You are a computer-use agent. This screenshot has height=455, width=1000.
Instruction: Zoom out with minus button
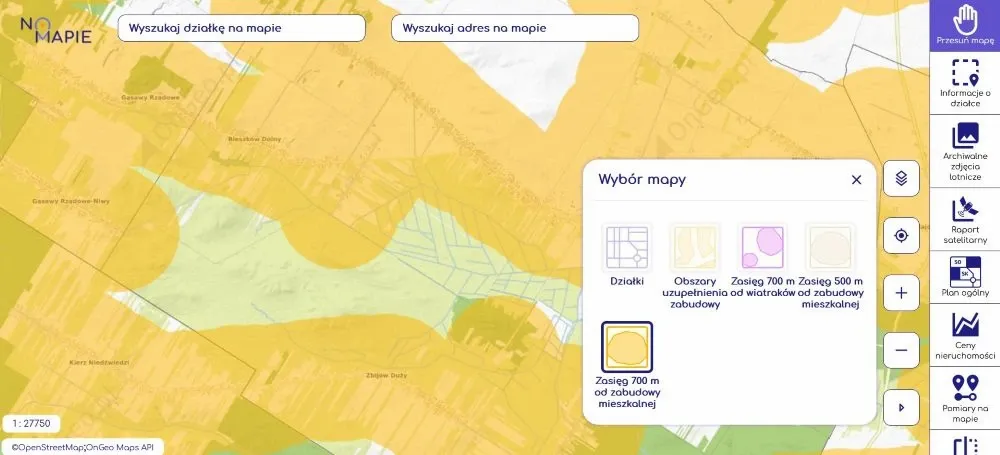click(901, 350)
